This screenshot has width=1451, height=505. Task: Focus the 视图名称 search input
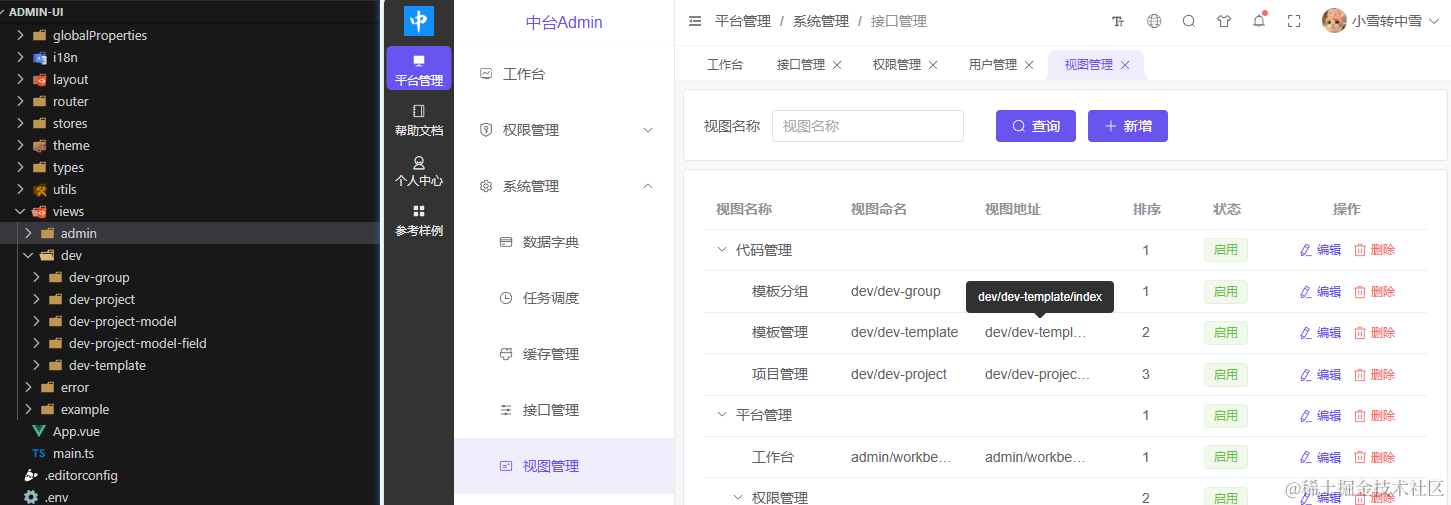868,126
